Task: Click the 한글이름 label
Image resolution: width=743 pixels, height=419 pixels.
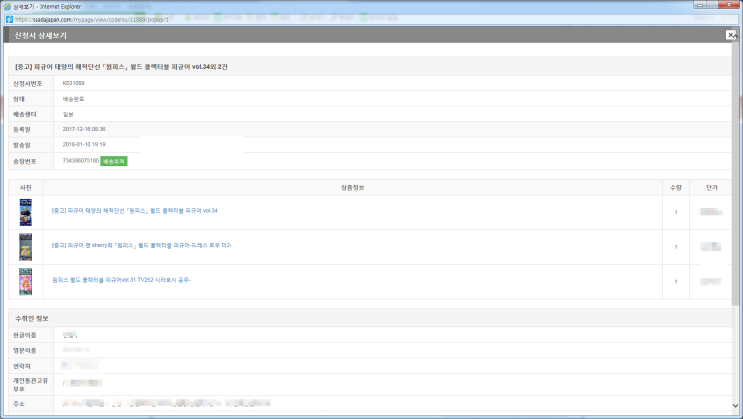Action: click(25, 335)
